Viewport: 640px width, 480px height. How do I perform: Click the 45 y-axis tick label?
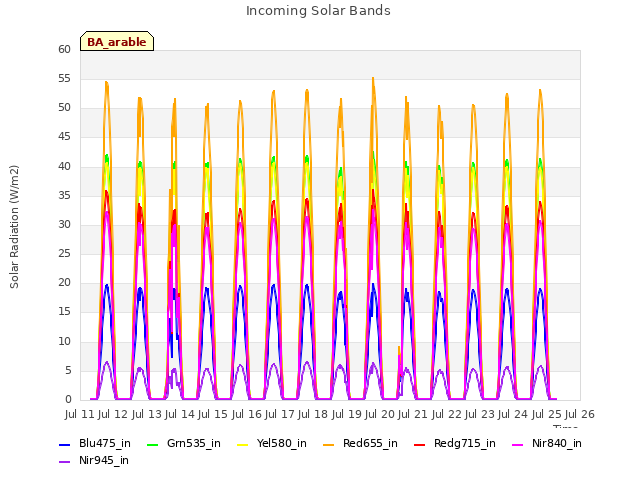point(64,137)
